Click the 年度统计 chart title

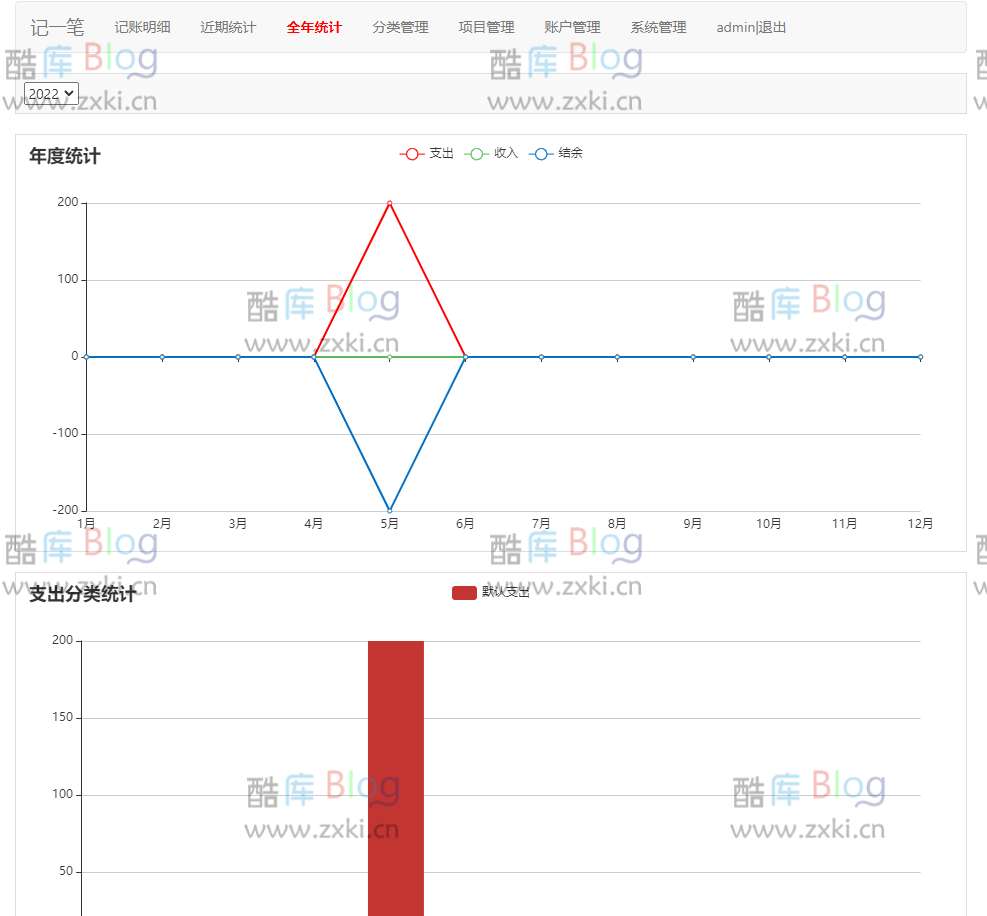(x=65, y=156)
